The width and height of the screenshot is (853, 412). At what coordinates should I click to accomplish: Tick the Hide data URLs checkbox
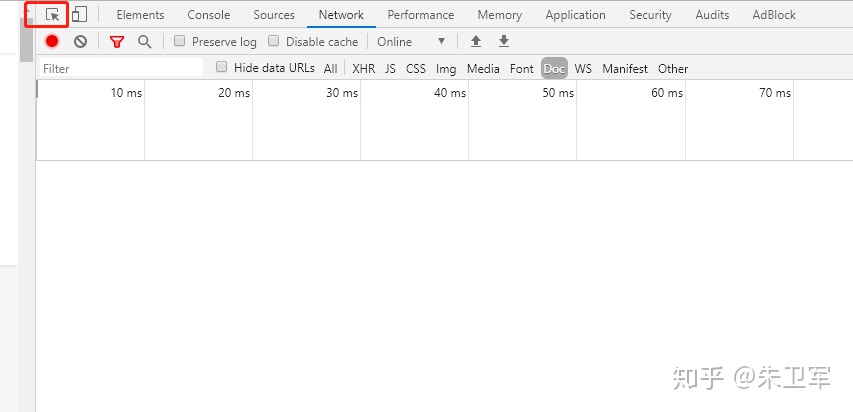click(221, 67)
